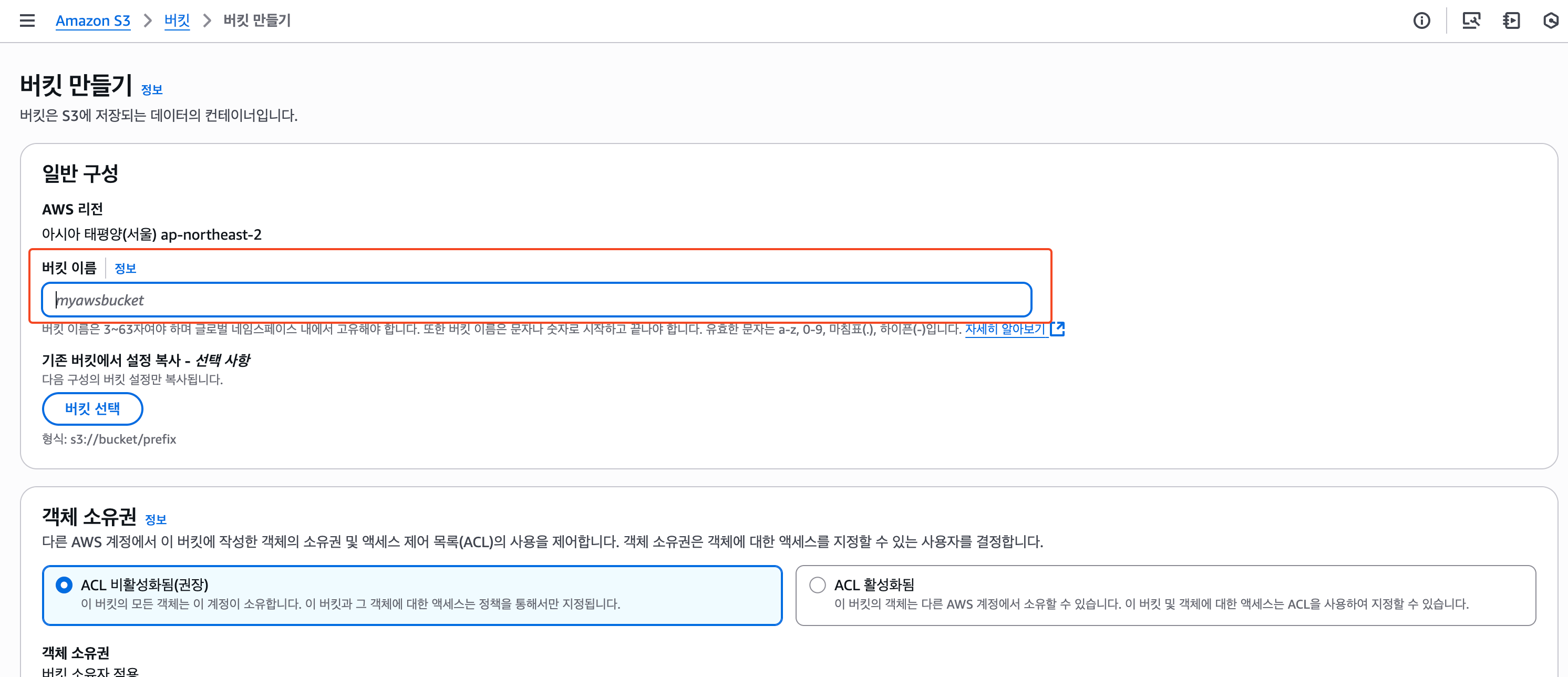Open 정보 link beside 버킷 이름 label
The width and height of the screenshot is (1568, 677).
tap(126, 269)
